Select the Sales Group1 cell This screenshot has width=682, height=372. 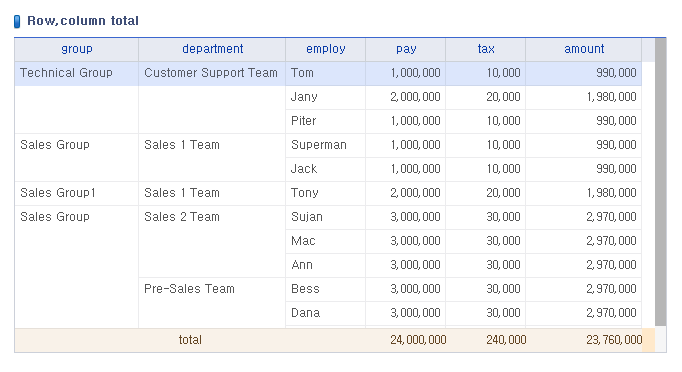tap(77, 193)
